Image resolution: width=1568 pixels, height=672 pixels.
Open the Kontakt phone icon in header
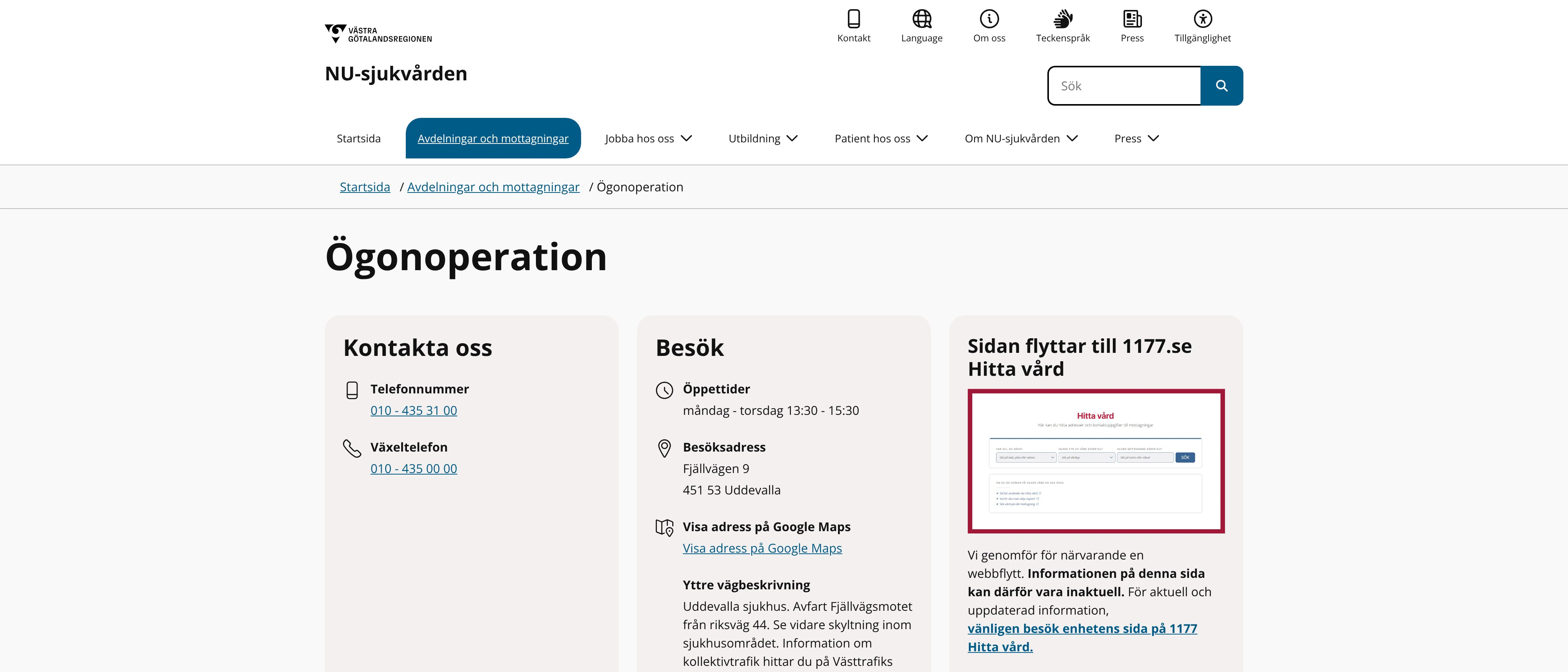(853, 19)
